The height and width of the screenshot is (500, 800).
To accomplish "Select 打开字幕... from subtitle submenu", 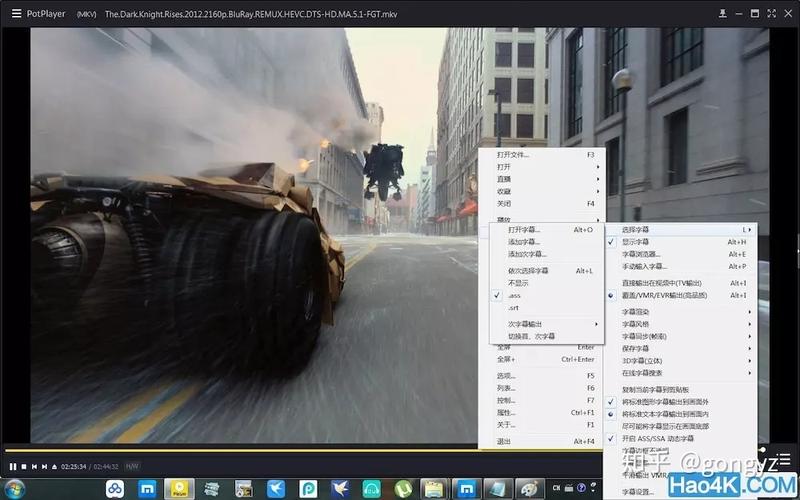I will pyautogui.click(x=524, y=229).
